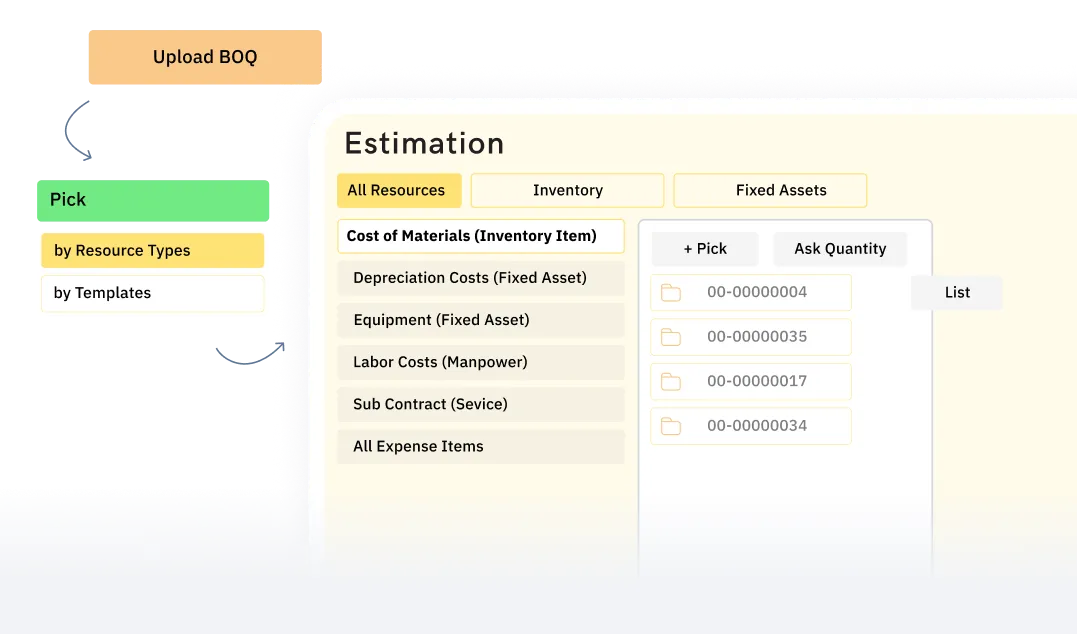Click the + Pick button
Image resolution: width=1077 pixels, height=634 pixels.
coord(704,249)
